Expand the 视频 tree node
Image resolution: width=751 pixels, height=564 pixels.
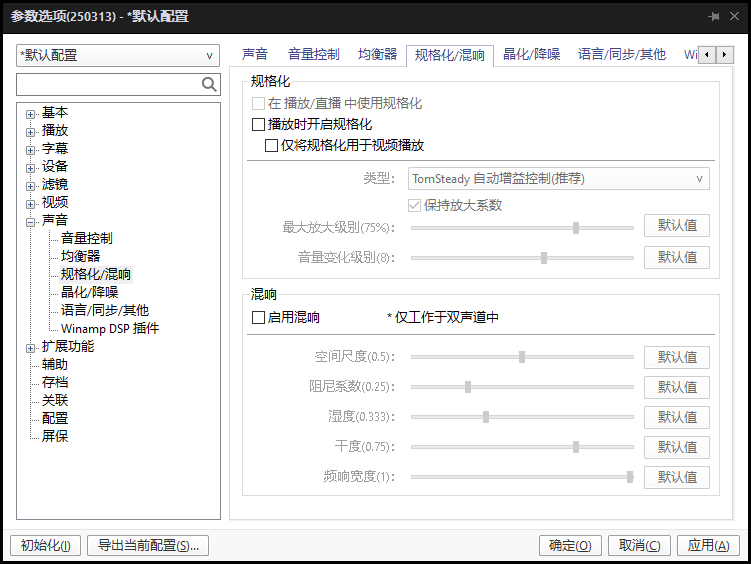click(x=31, y=204)
